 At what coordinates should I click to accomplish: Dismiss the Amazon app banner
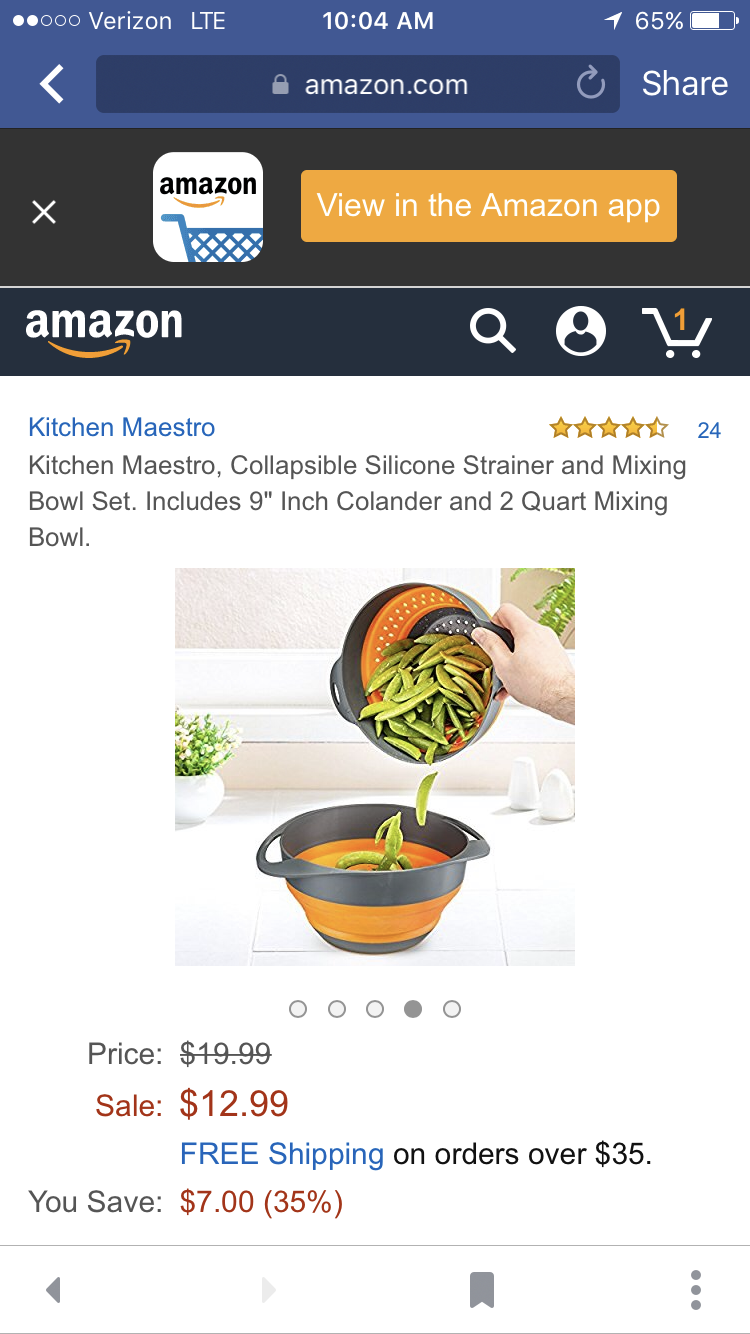pyautogui.click(x=44, y=211)
